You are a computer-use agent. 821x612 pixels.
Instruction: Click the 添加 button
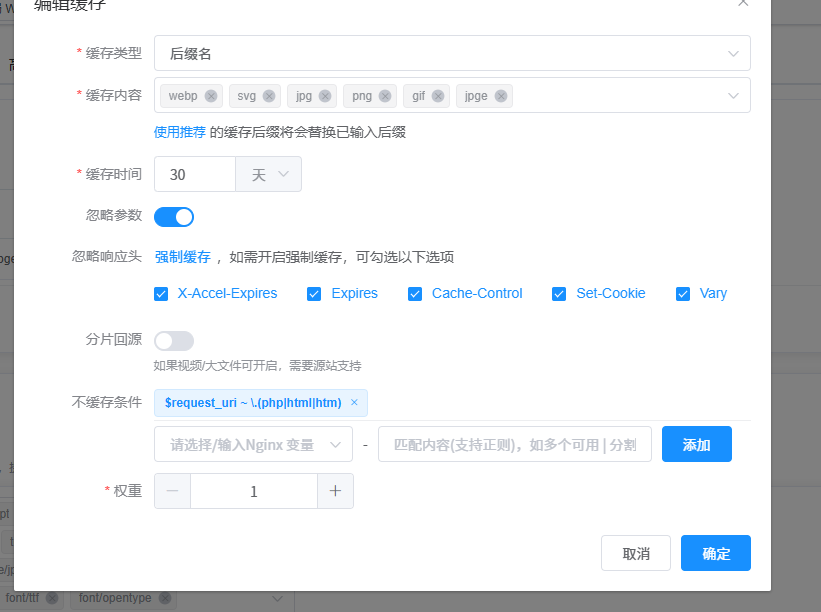point(696,445)
